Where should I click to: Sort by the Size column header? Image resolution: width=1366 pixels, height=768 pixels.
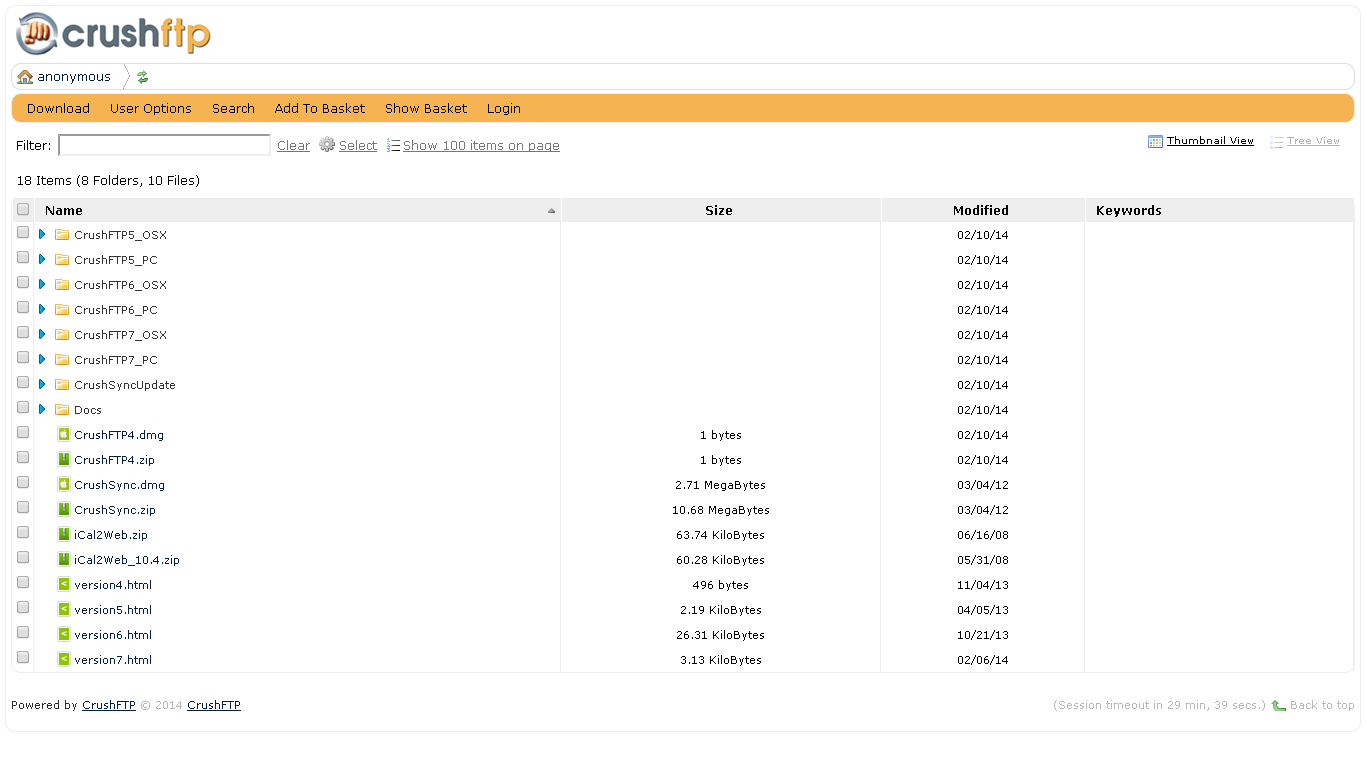720,210
